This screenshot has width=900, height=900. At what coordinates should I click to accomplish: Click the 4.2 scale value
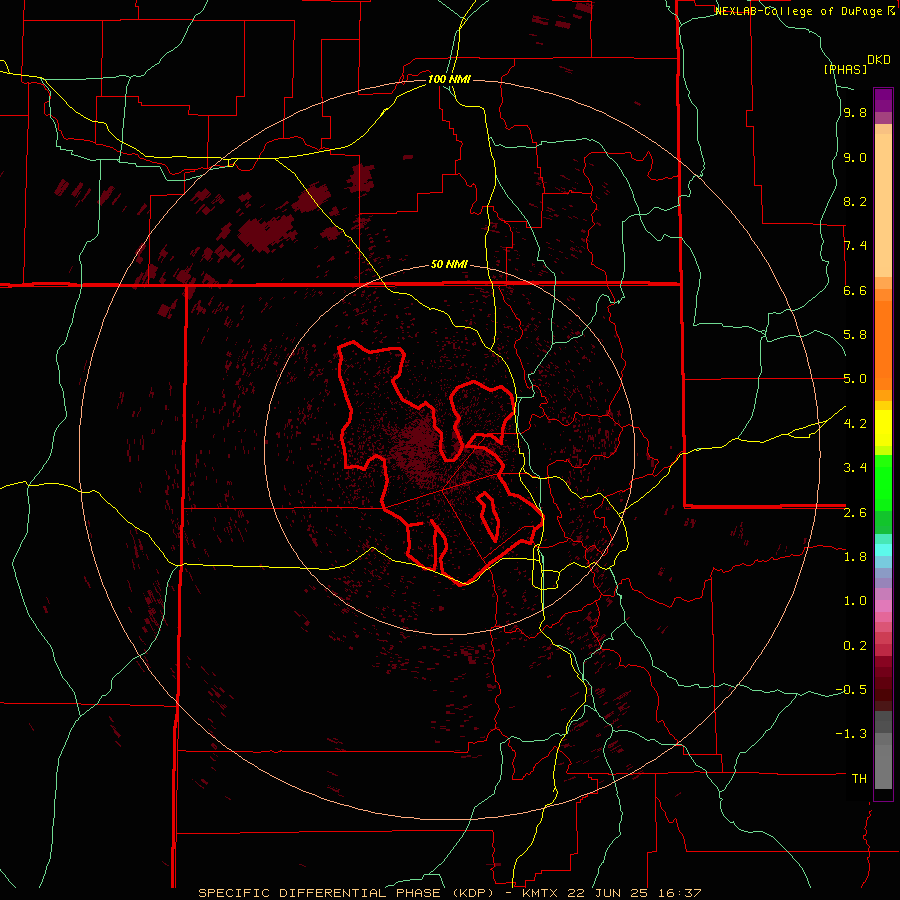(855, 424)
